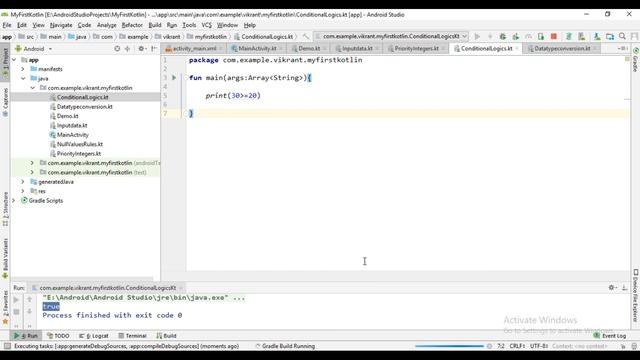The image size is (640, 360).
Task: Switch to Datatypeconversion.kt editor tab
Action: [x=562, y=49]
